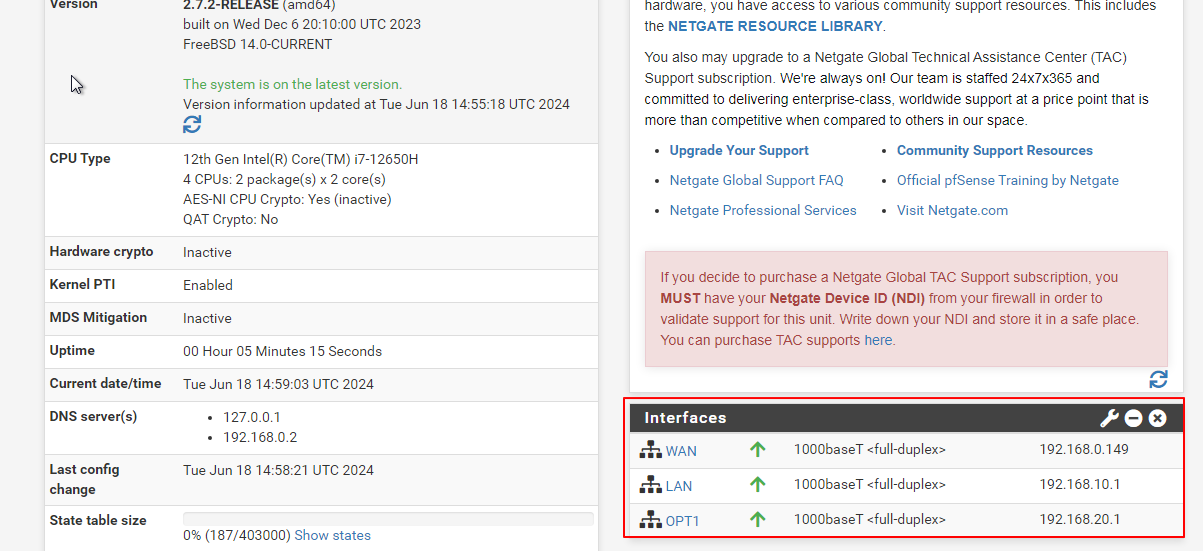The height and width of the screenshot is (551, 1203).
Task: Click the Kernel PTI Enabled value
Action: [x=208, y=285]
